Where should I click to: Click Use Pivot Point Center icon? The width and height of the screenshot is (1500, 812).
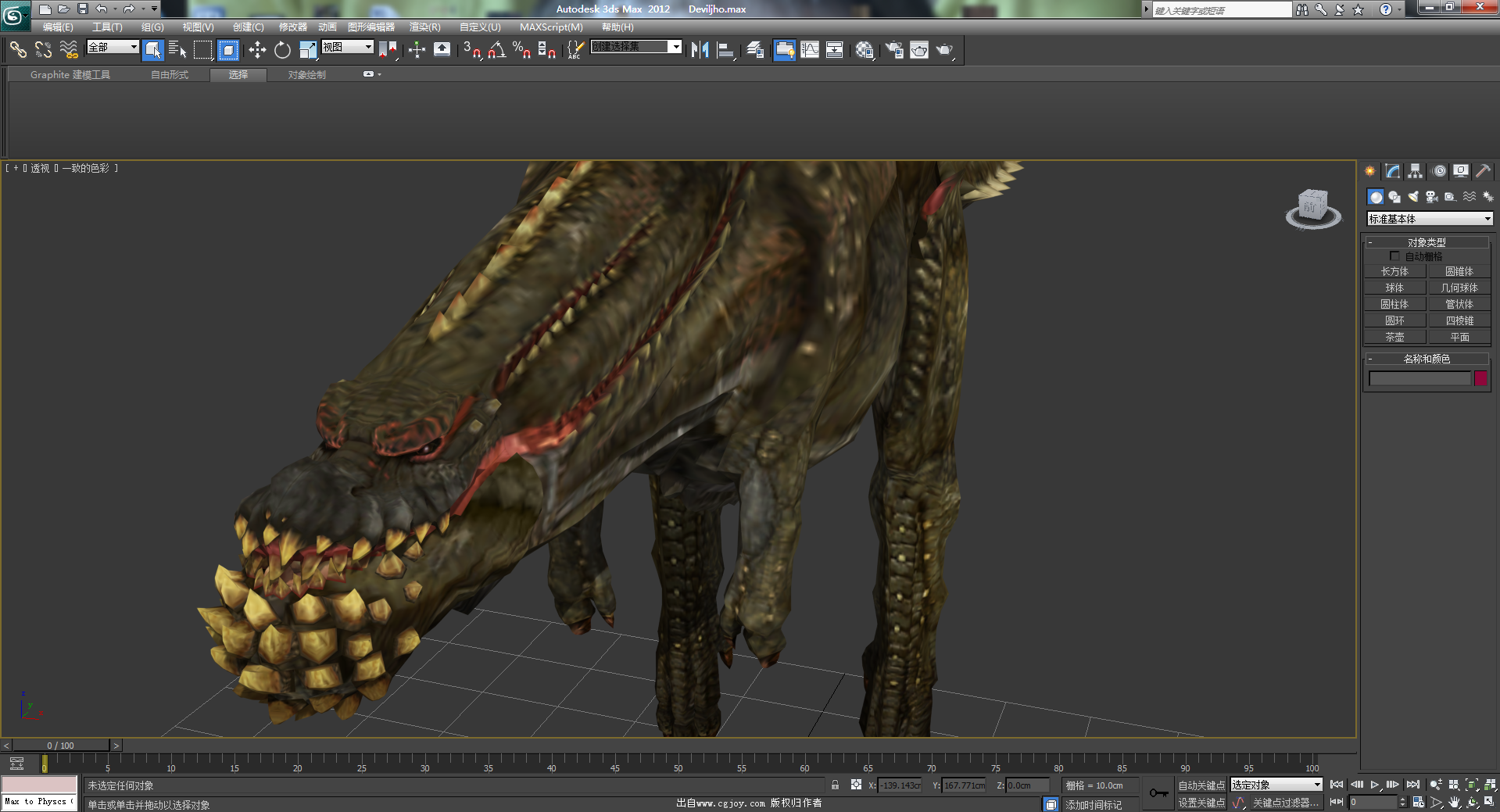tap(388, 50)
